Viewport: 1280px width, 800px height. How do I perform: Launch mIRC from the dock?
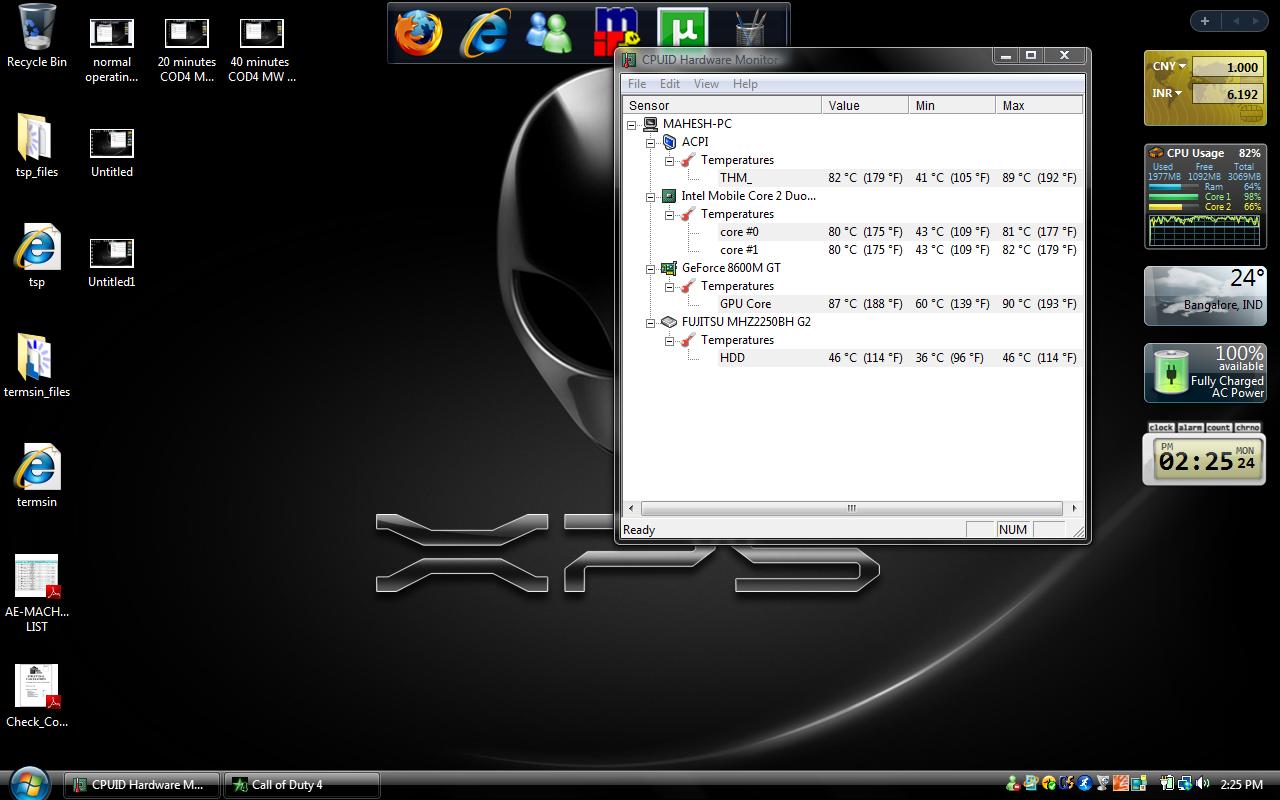point(616,33)
